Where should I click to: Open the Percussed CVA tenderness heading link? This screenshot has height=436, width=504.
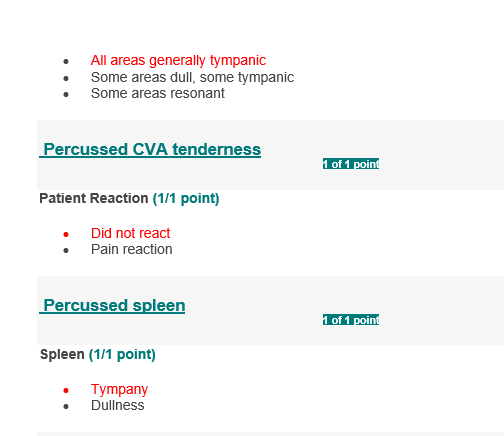(150, 149)
